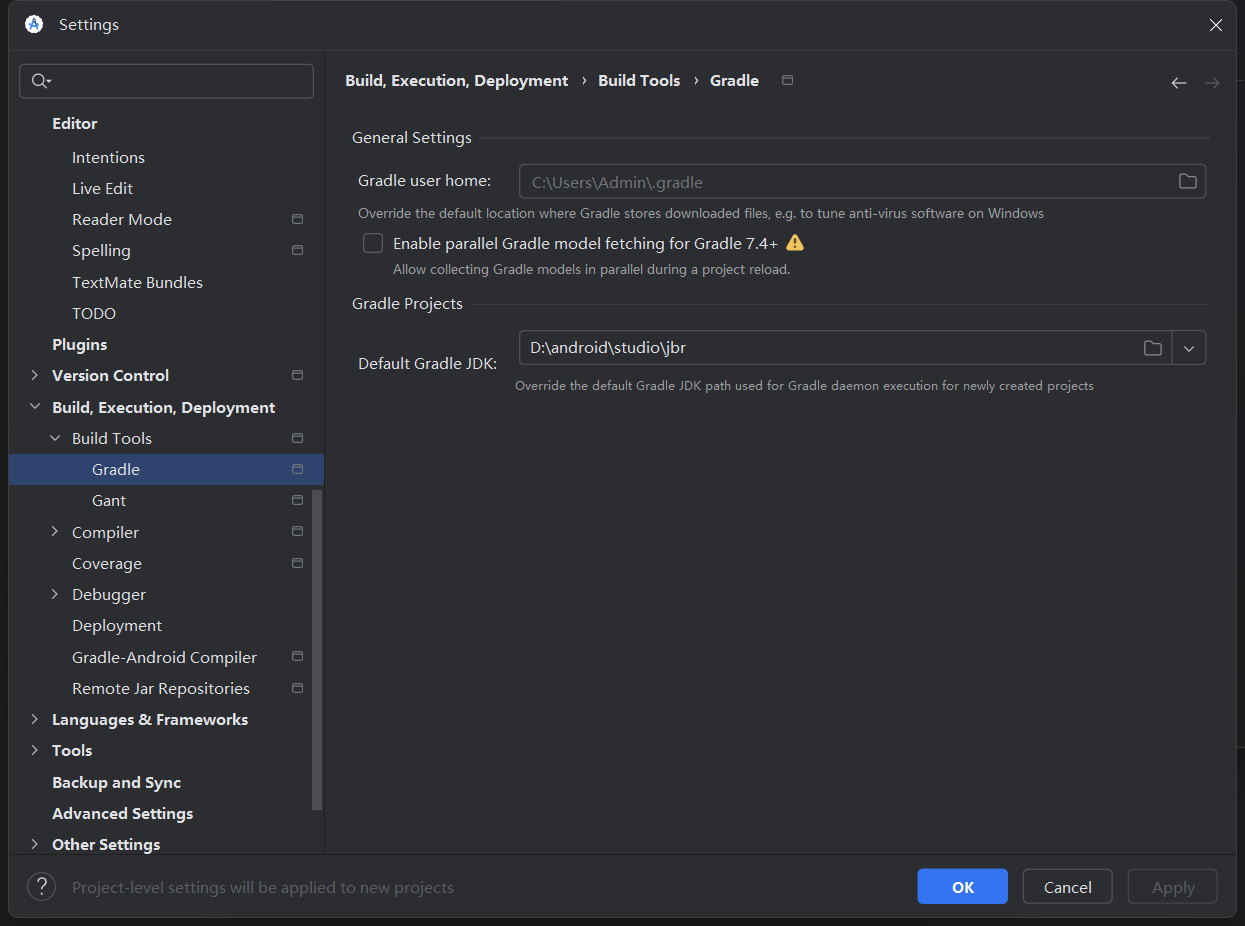Screen dimensions: 1245x926
Task: Click the warning icon beside parallel fetching
Action: [x=795, y=243]
